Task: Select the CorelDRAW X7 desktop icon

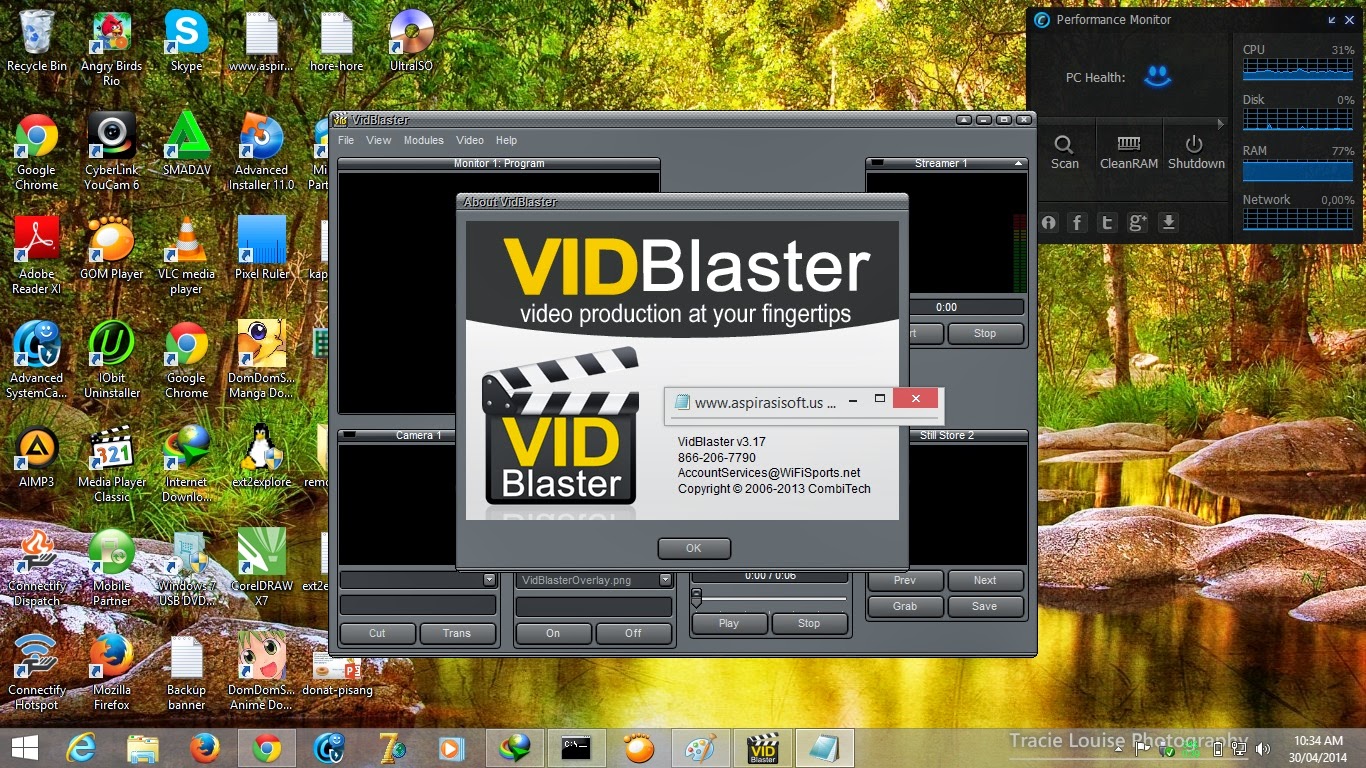Action: tap(262, 567)
